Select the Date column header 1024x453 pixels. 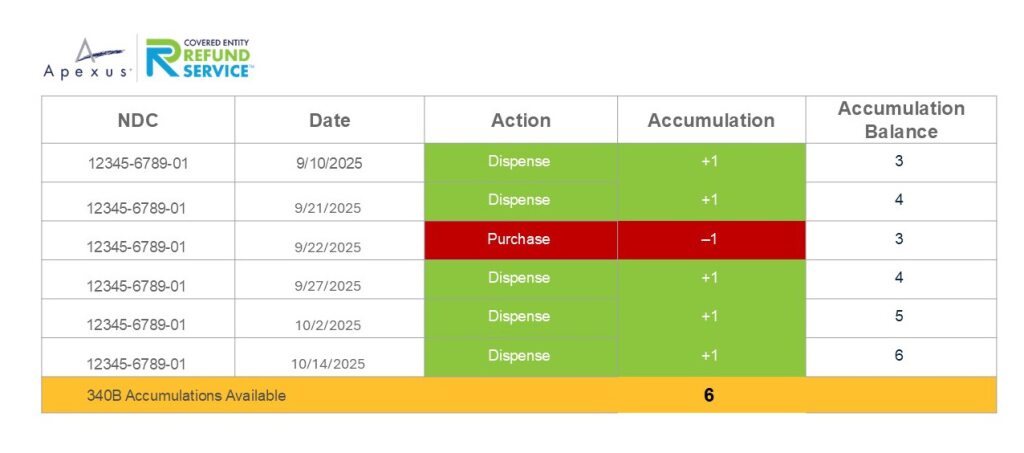(329, 120)
